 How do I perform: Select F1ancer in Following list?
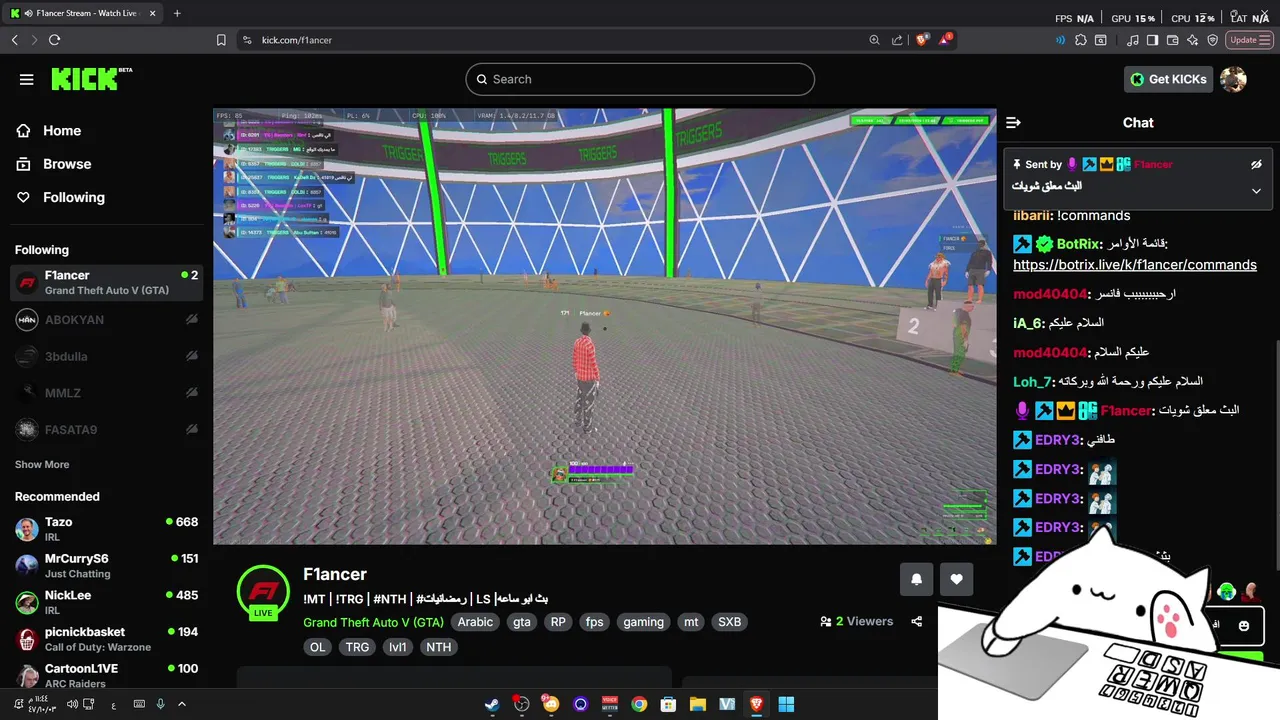[x=107, y=283]
